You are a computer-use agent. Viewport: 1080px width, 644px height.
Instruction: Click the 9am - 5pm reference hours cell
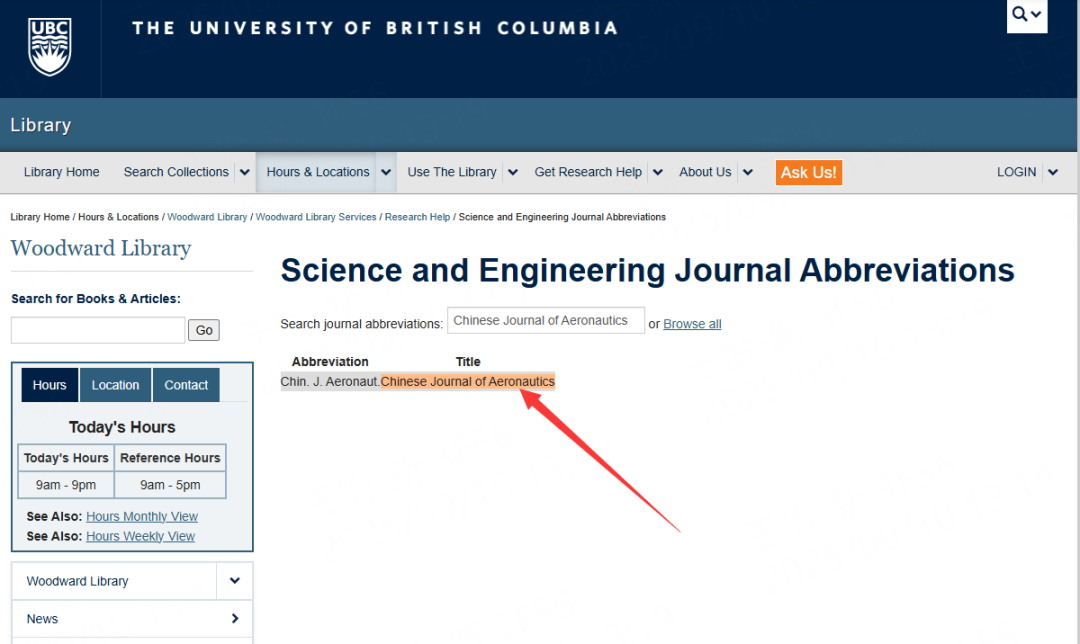[x=170, y=485]
